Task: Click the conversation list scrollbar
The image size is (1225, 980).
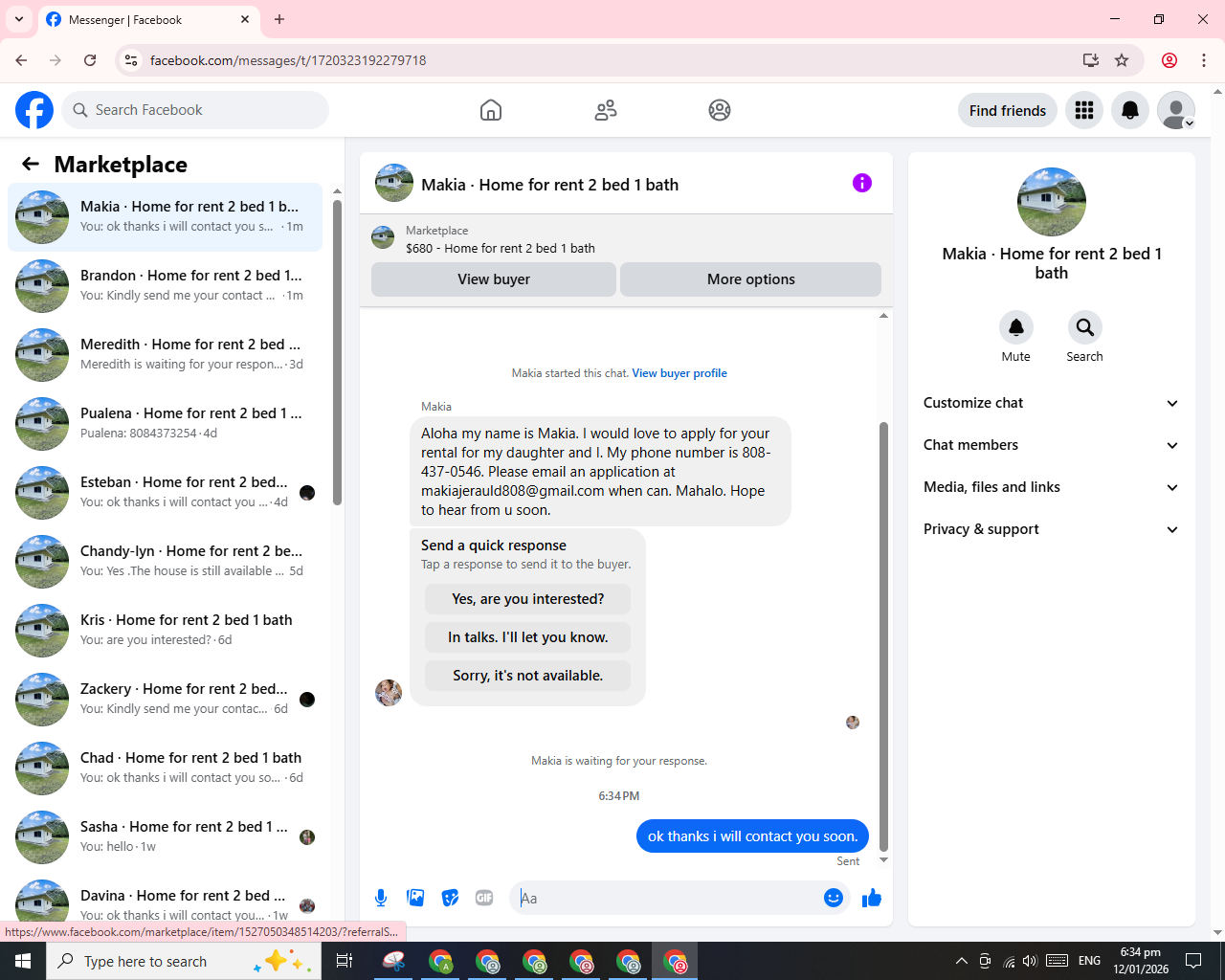Action: click(337, 352)
